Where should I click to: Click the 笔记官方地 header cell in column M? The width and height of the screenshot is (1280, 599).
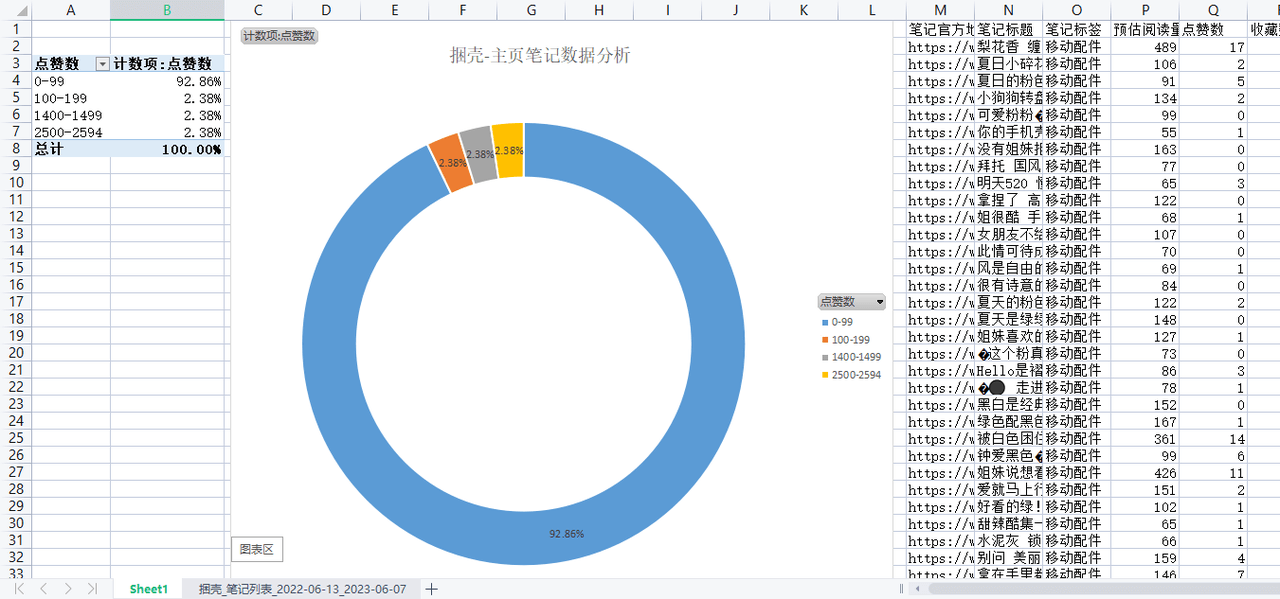pyautogui.click(x=941, y=29)
